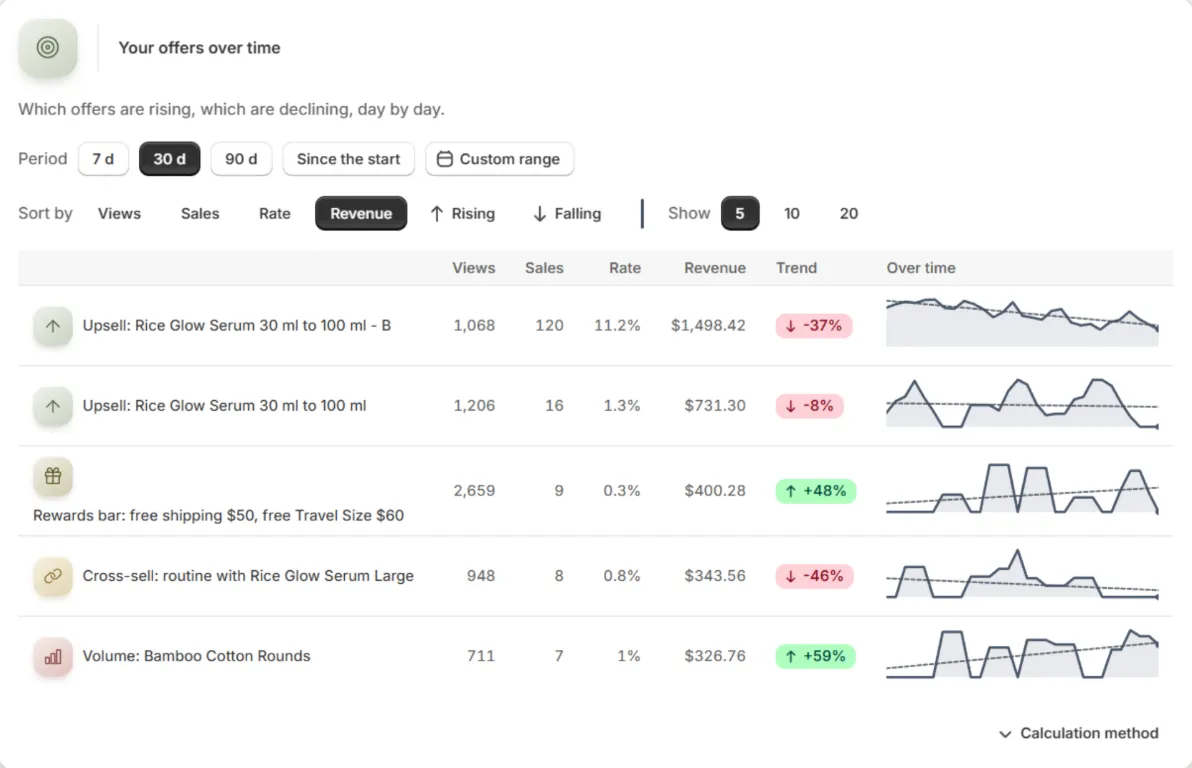
Task: Click the Views column header
Action: (474, 268)
